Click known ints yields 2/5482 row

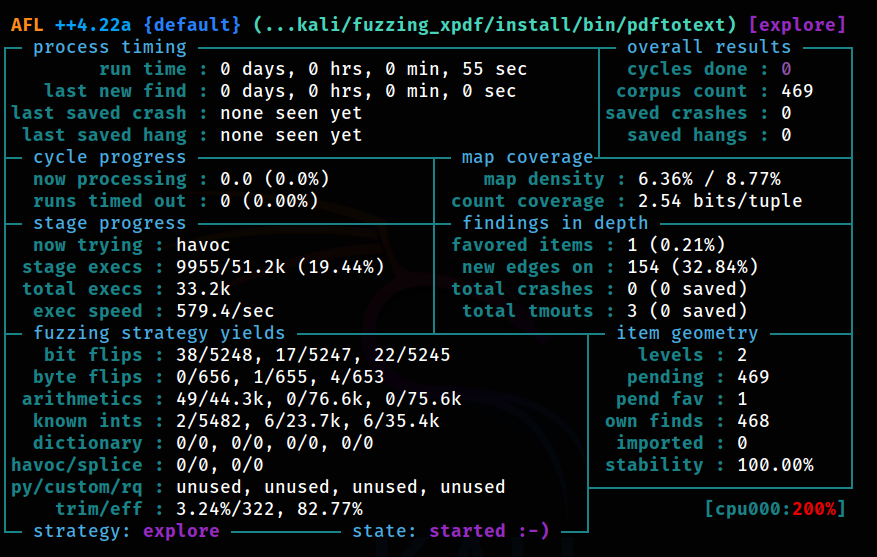308,421
